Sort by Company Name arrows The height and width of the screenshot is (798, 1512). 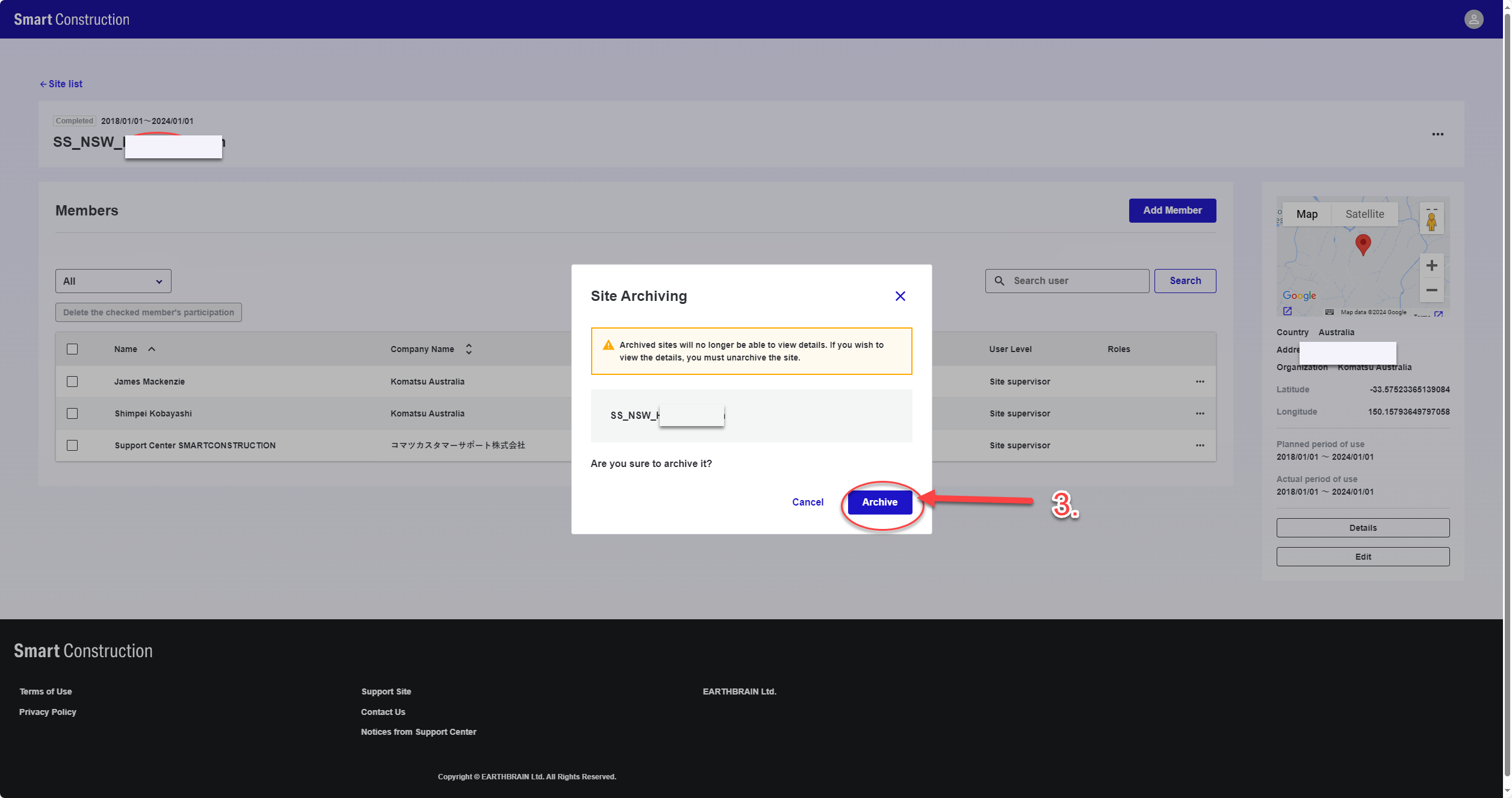pyautogui.click(x=468, y=349)
